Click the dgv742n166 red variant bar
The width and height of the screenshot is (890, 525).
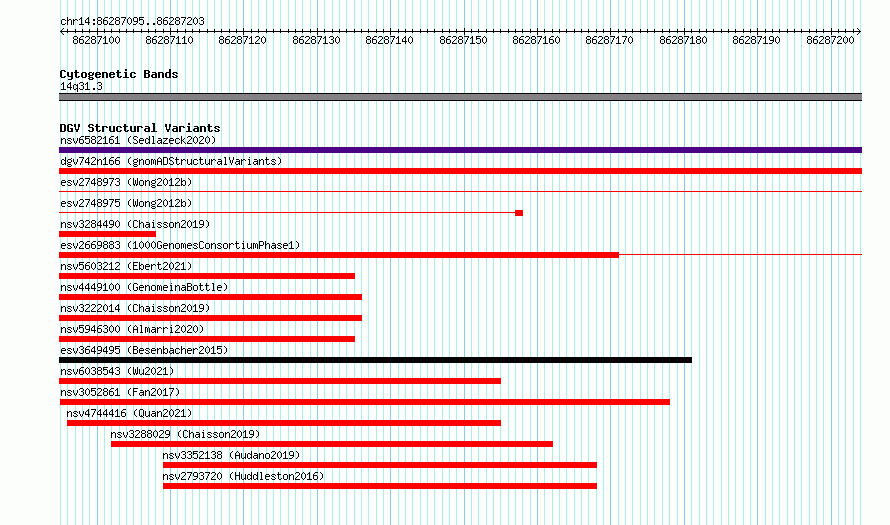click(460, 171)
